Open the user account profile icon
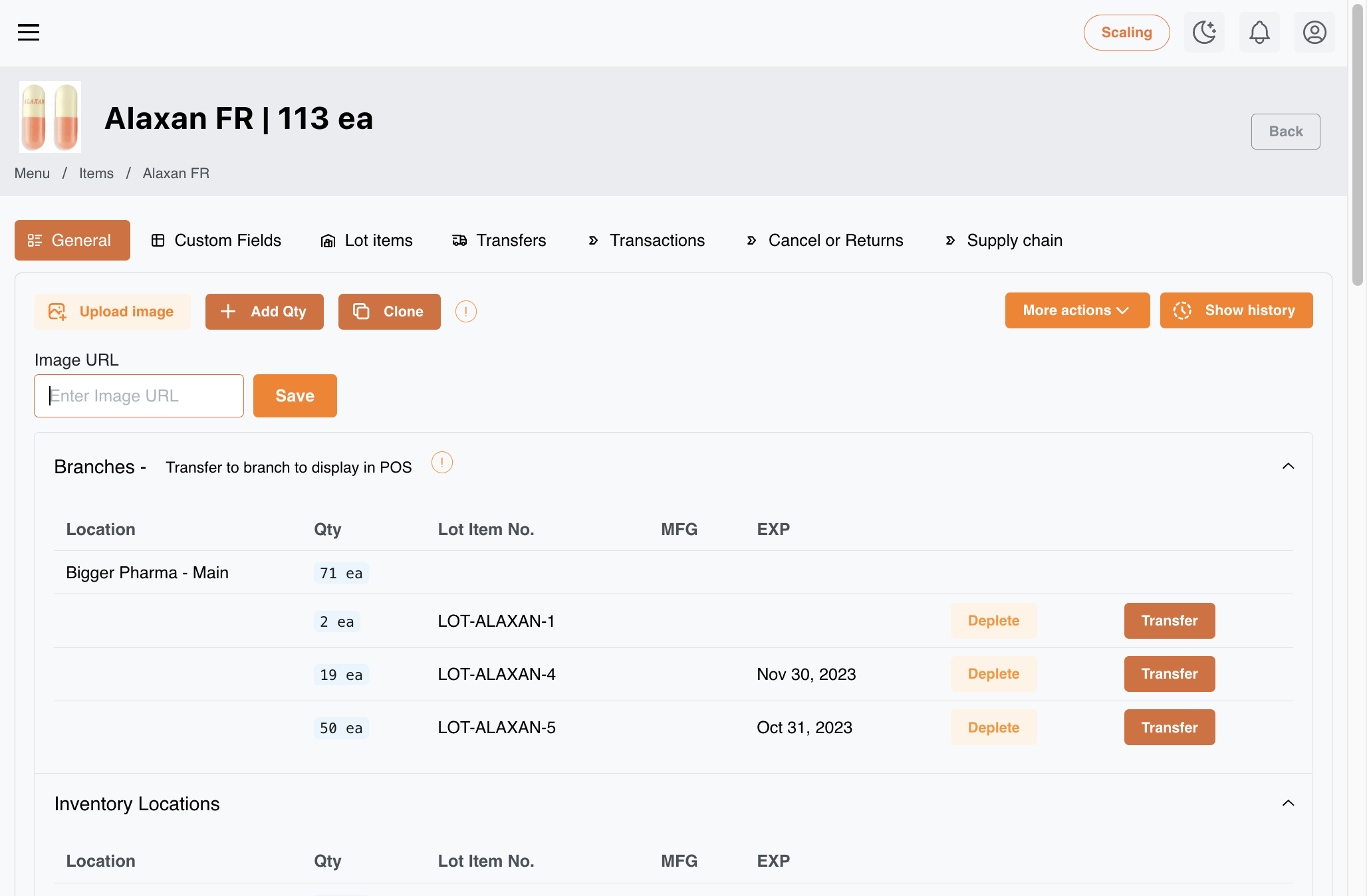 point(1314,32)
